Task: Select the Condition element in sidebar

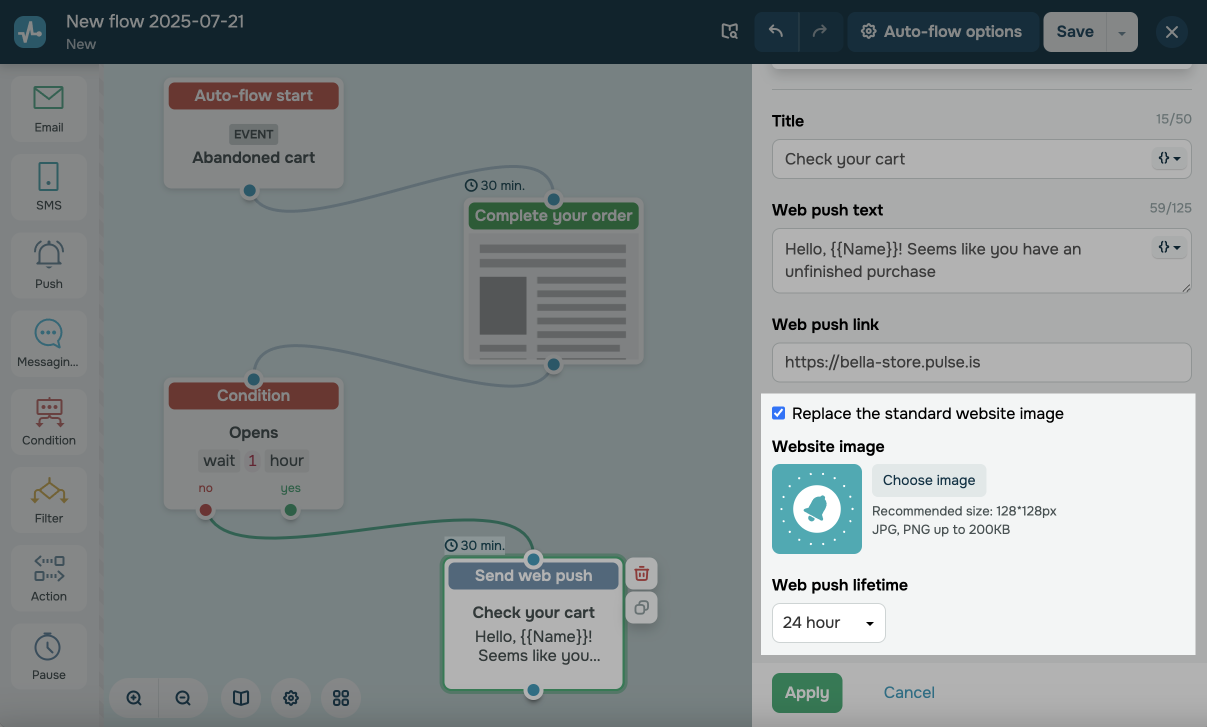Action: [48, 420]
